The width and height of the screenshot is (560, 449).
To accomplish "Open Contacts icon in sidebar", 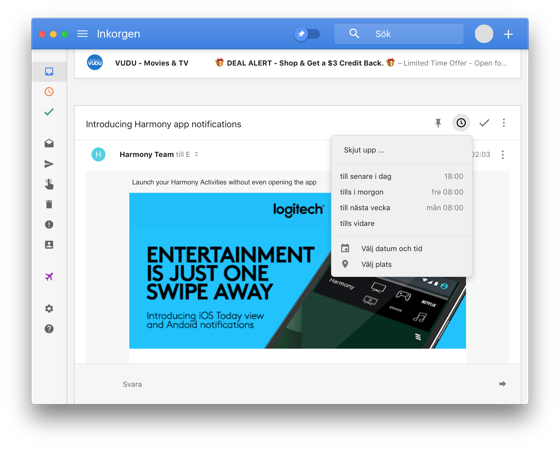I will 49,245.
